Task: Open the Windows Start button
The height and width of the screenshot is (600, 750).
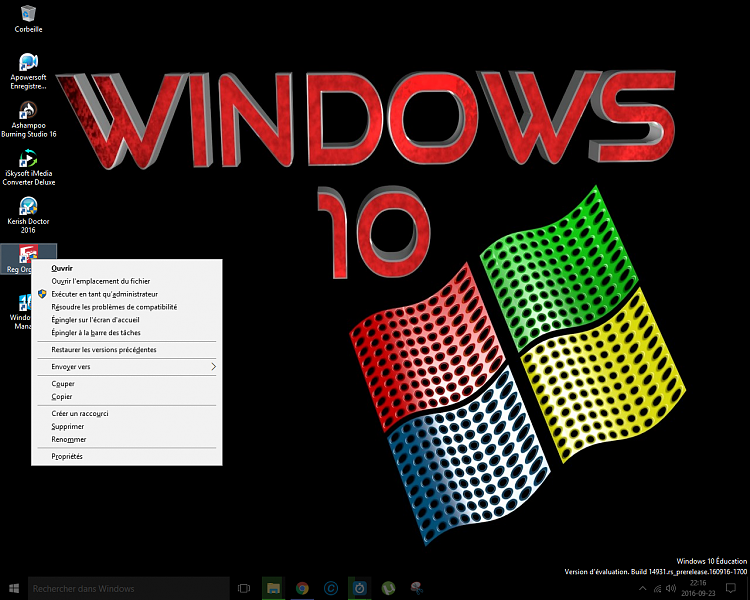Action: click(14, 588)
